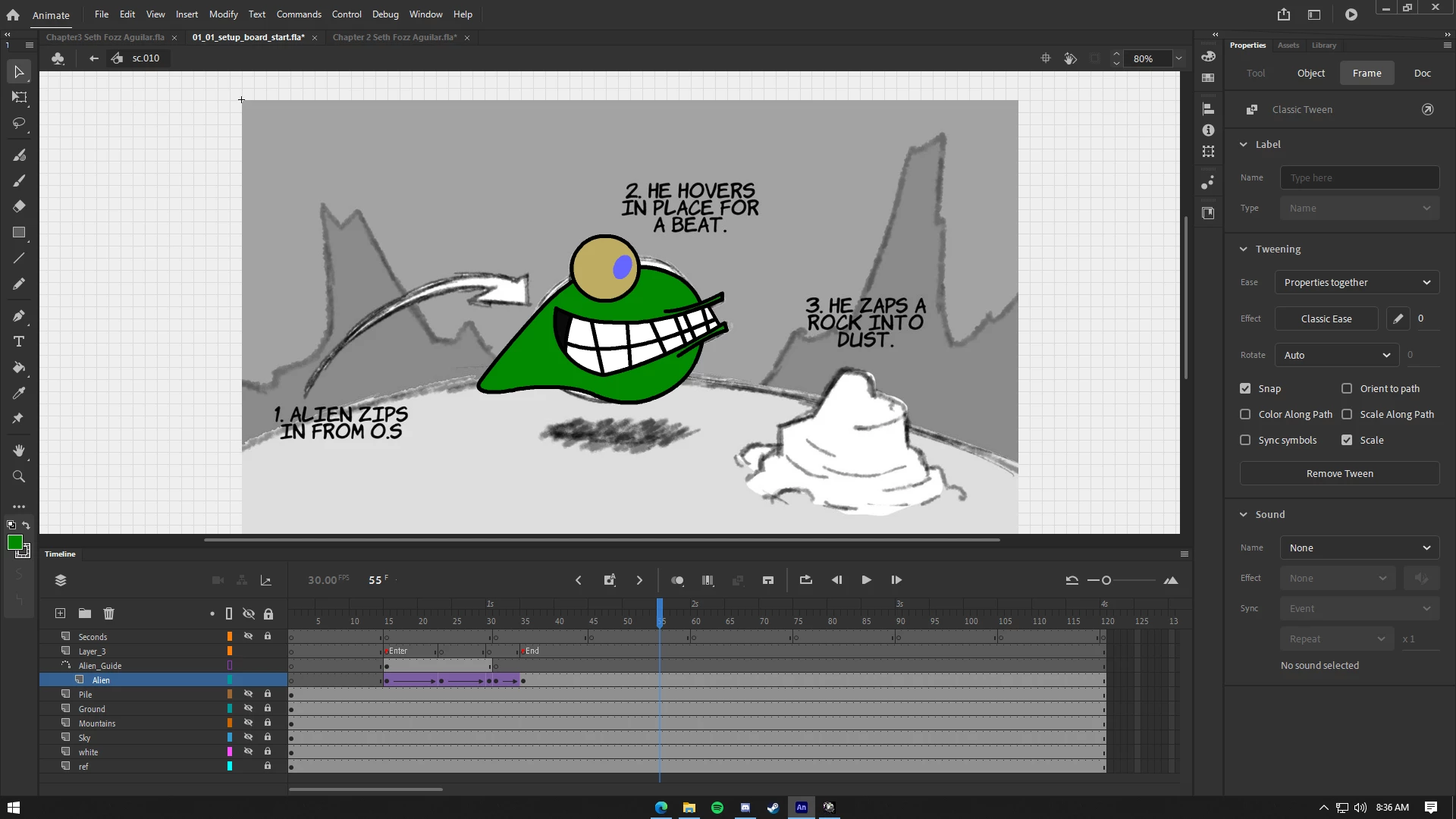Toggle Onion Skin in the timeline
The image size is (1456, 819).
(x=677, y=580)
